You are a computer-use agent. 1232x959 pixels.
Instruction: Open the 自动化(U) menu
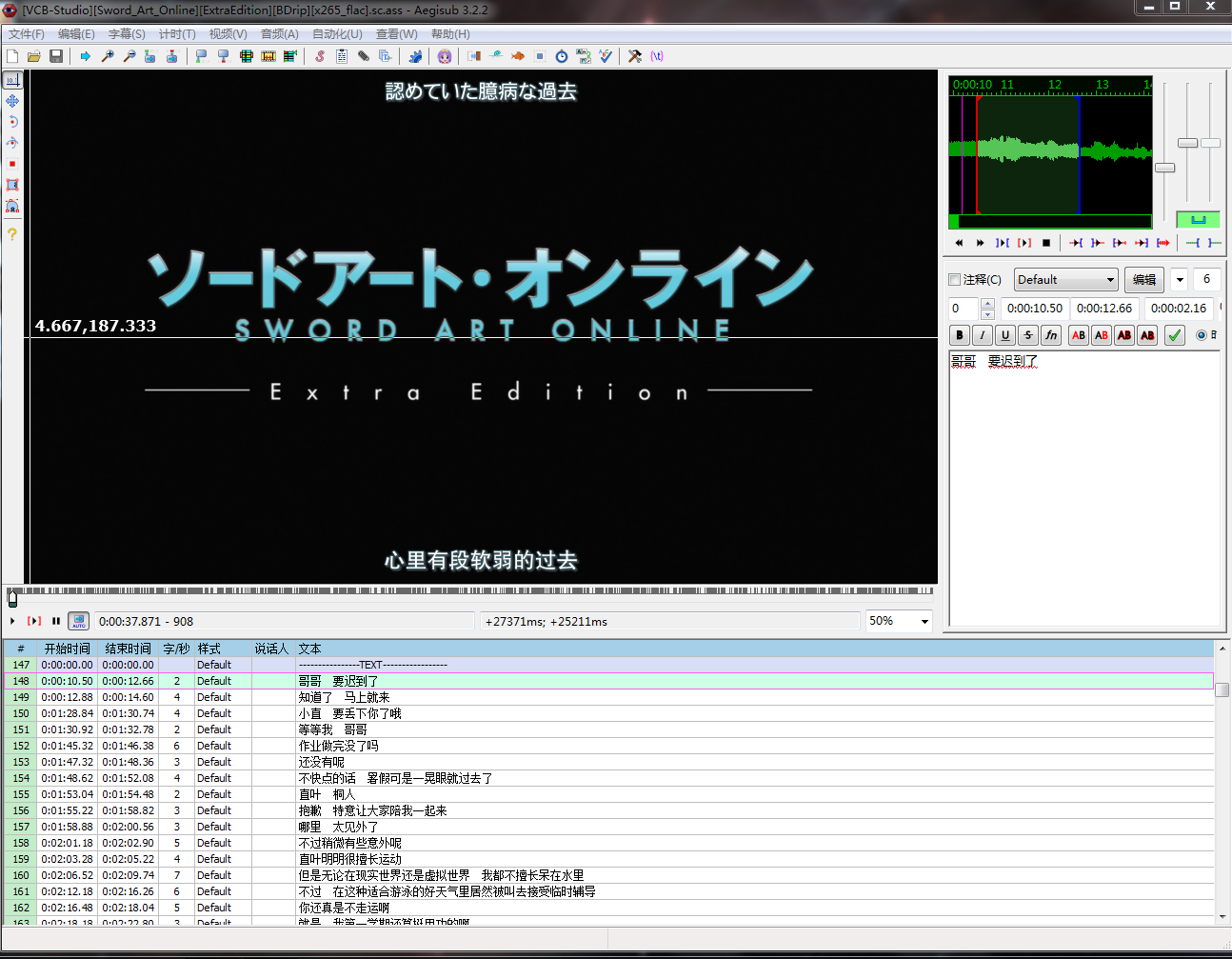[x=337, y=34]
